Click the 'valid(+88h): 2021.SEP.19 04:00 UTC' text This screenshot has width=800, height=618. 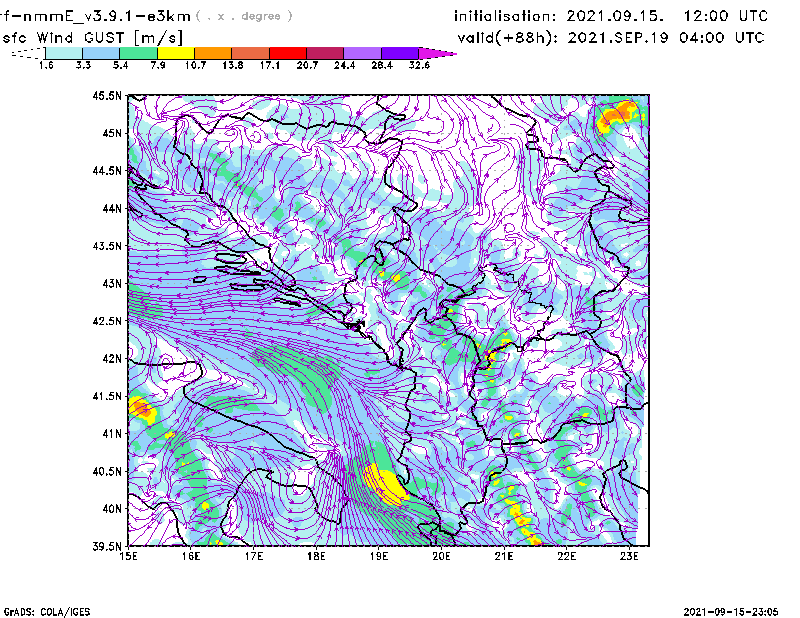[611, 38]
